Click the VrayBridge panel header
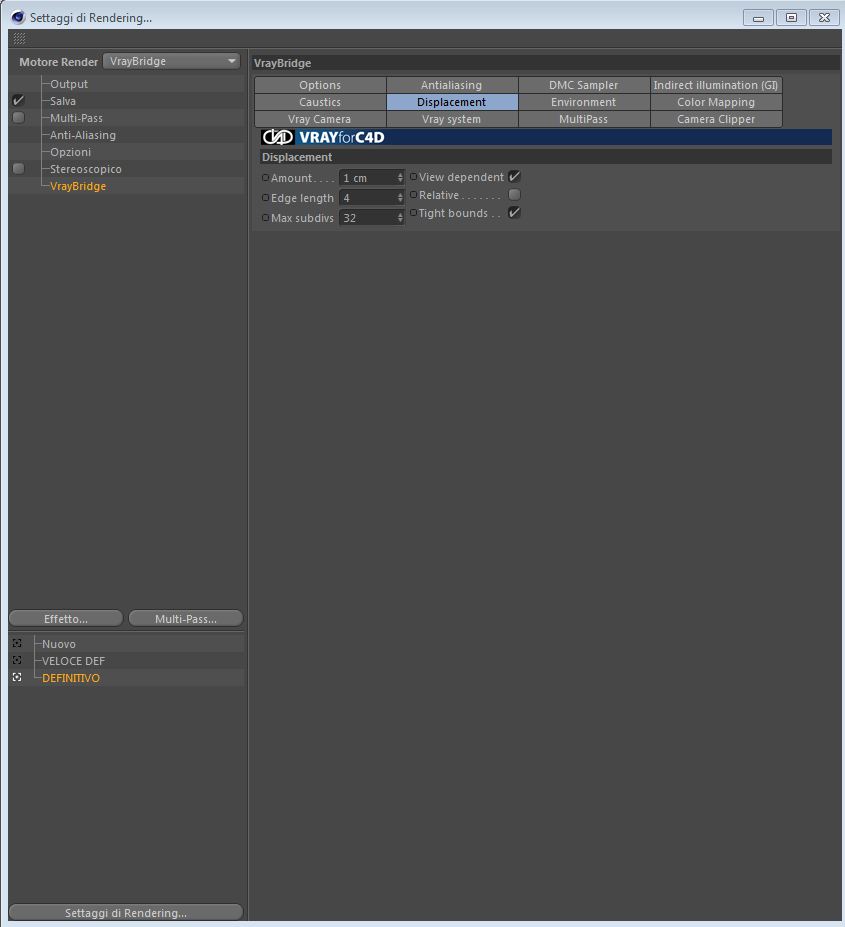This screenshot has height=927, width=845. point(546,63)
